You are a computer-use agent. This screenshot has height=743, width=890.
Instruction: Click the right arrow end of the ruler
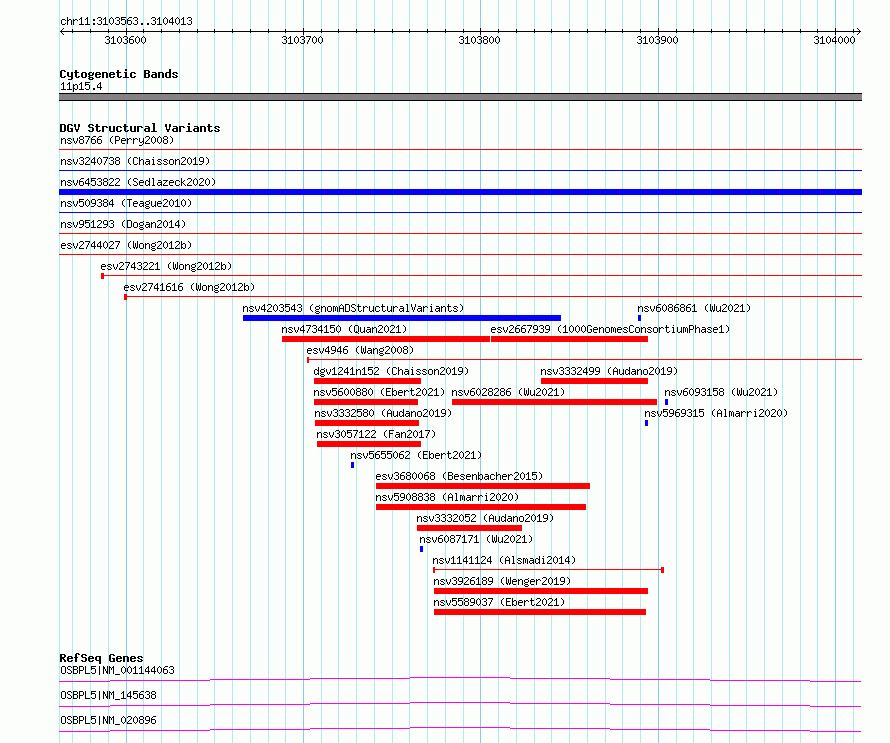point(858,32)
